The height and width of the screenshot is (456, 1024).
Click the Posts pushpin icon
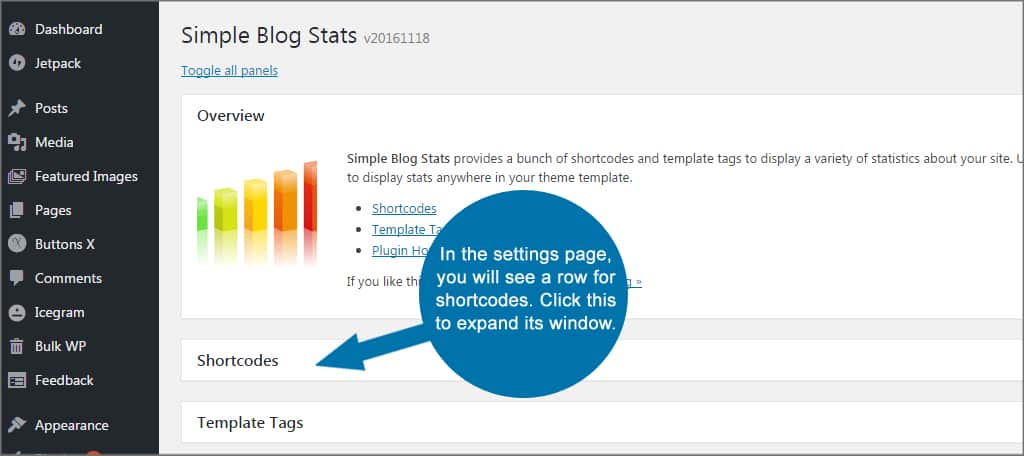pyautogui.click(x=16, y=108)
